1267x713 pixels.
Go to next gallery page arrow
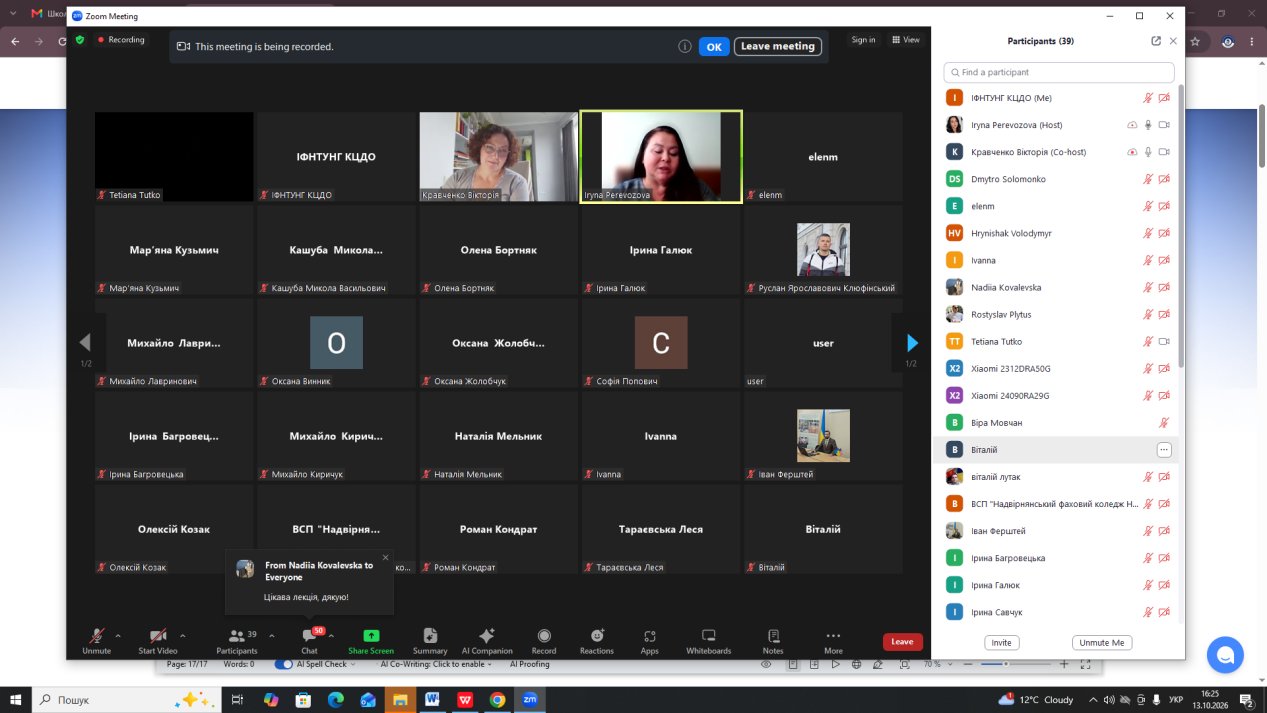coord(911,343)
